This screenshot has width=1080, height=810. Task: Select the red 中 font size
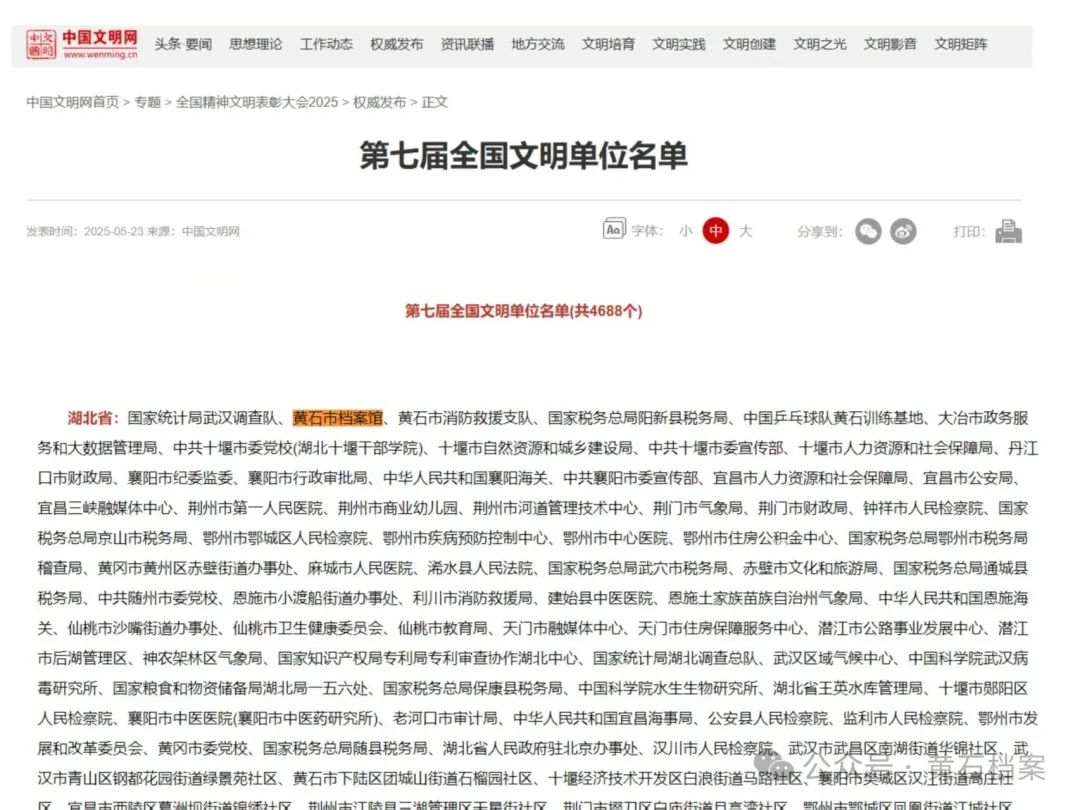coord(716,231)
